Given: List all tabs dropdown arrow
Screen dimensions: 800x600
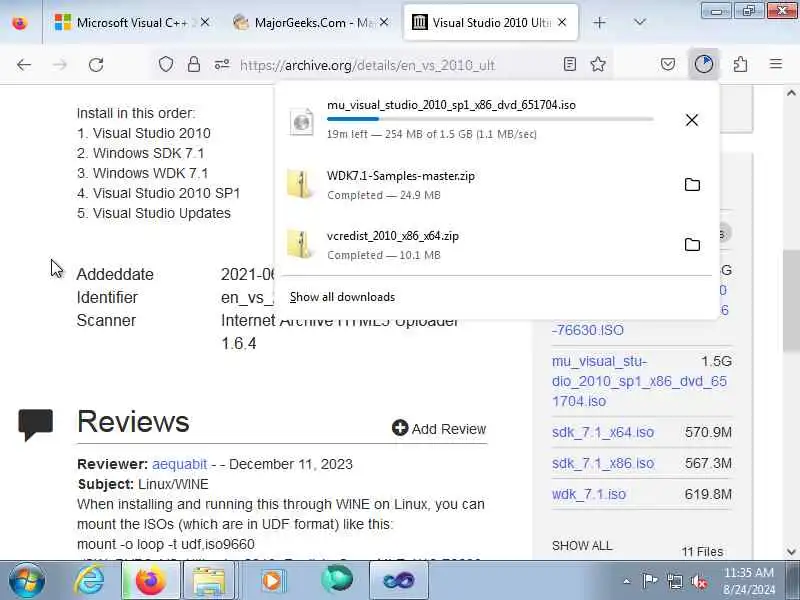Looking at the screenshot, I should (639, 22).
